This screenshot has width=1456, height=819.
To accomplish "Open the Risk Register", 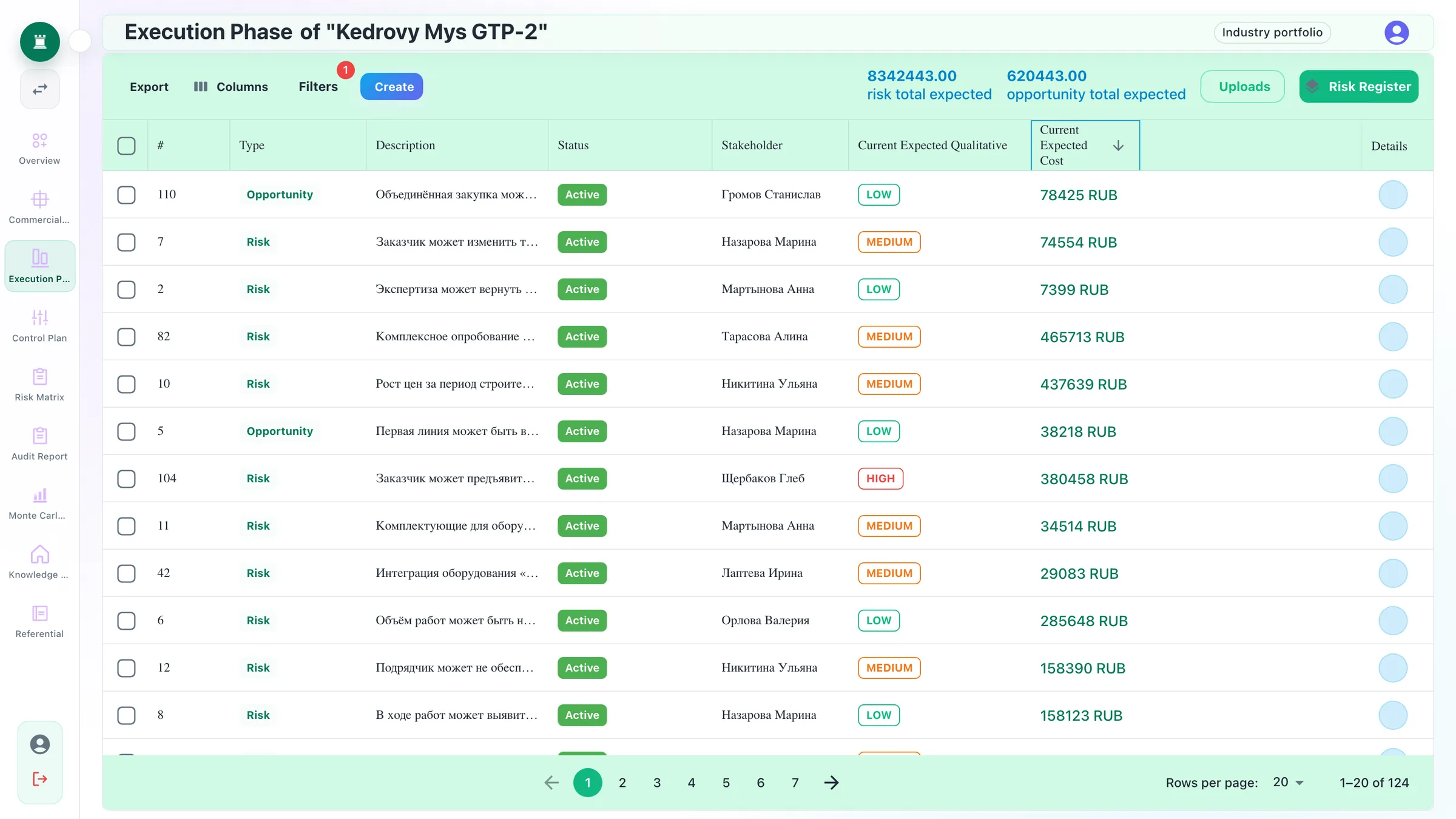I will 1359,87.
